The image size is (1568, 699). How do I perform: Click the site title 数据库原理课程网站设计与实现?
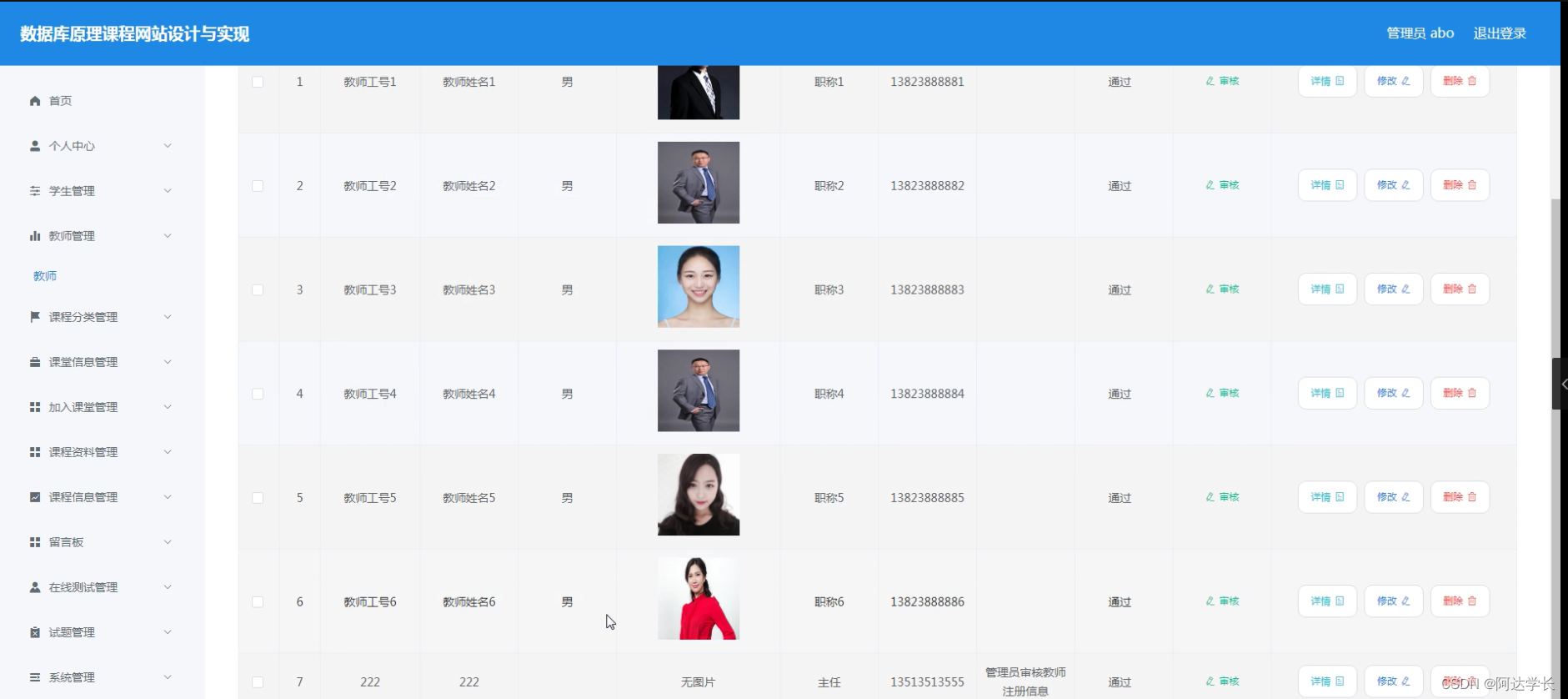click(135, 34)
